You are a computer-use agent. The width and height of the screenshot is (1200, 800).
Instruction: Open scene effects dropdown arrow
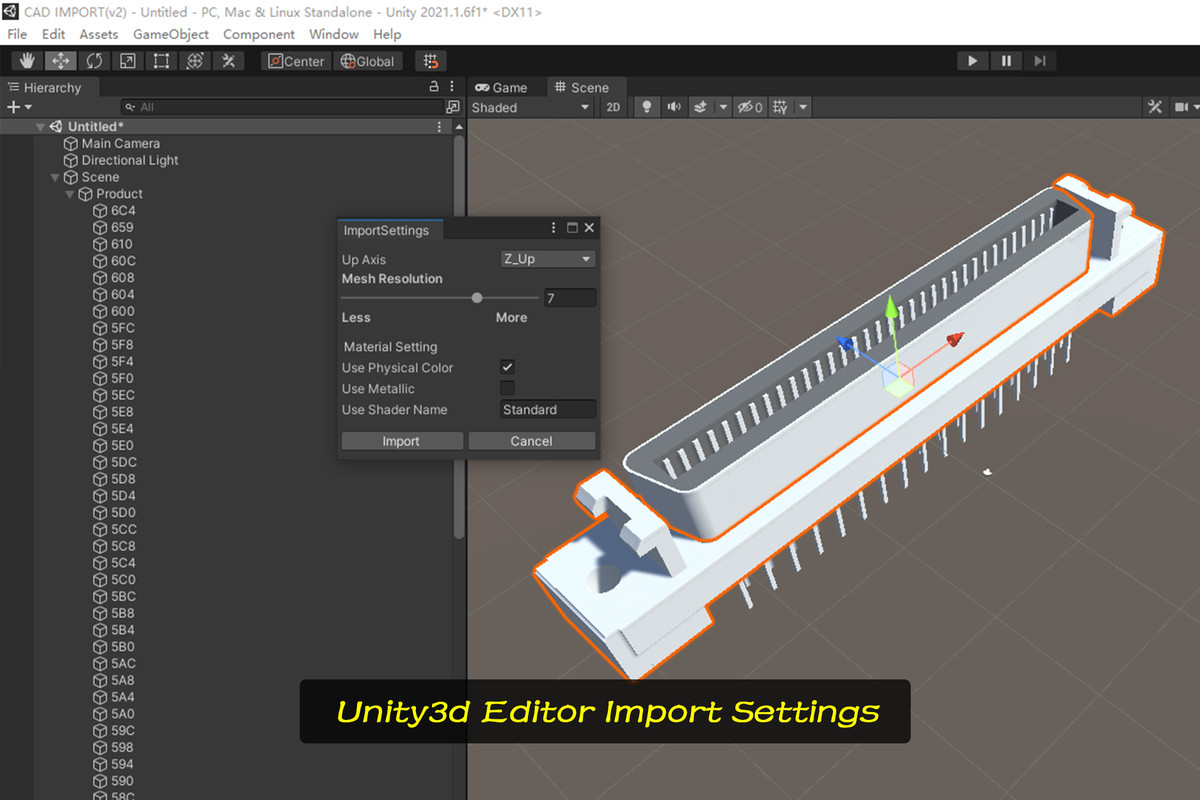(723, 107)
